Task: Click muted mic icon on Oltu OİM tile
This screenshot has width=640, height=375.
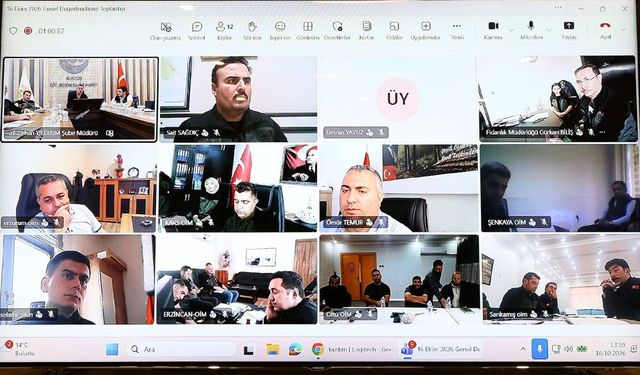Action: tap(370, 314)
